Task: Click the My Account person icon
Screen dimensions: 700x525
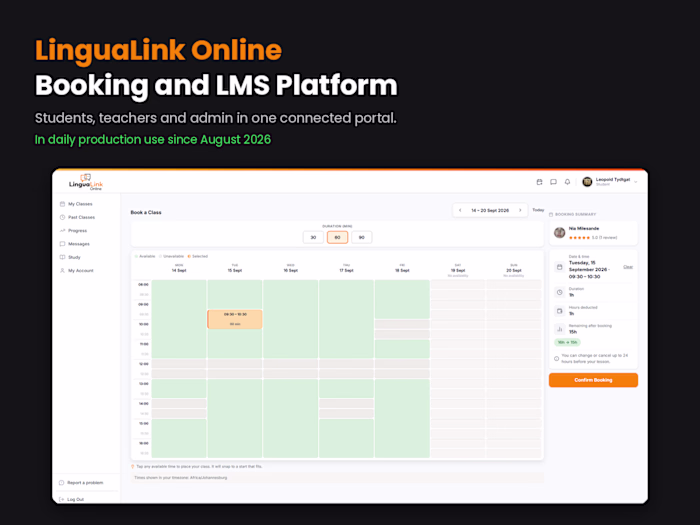Action: [62, 271]
